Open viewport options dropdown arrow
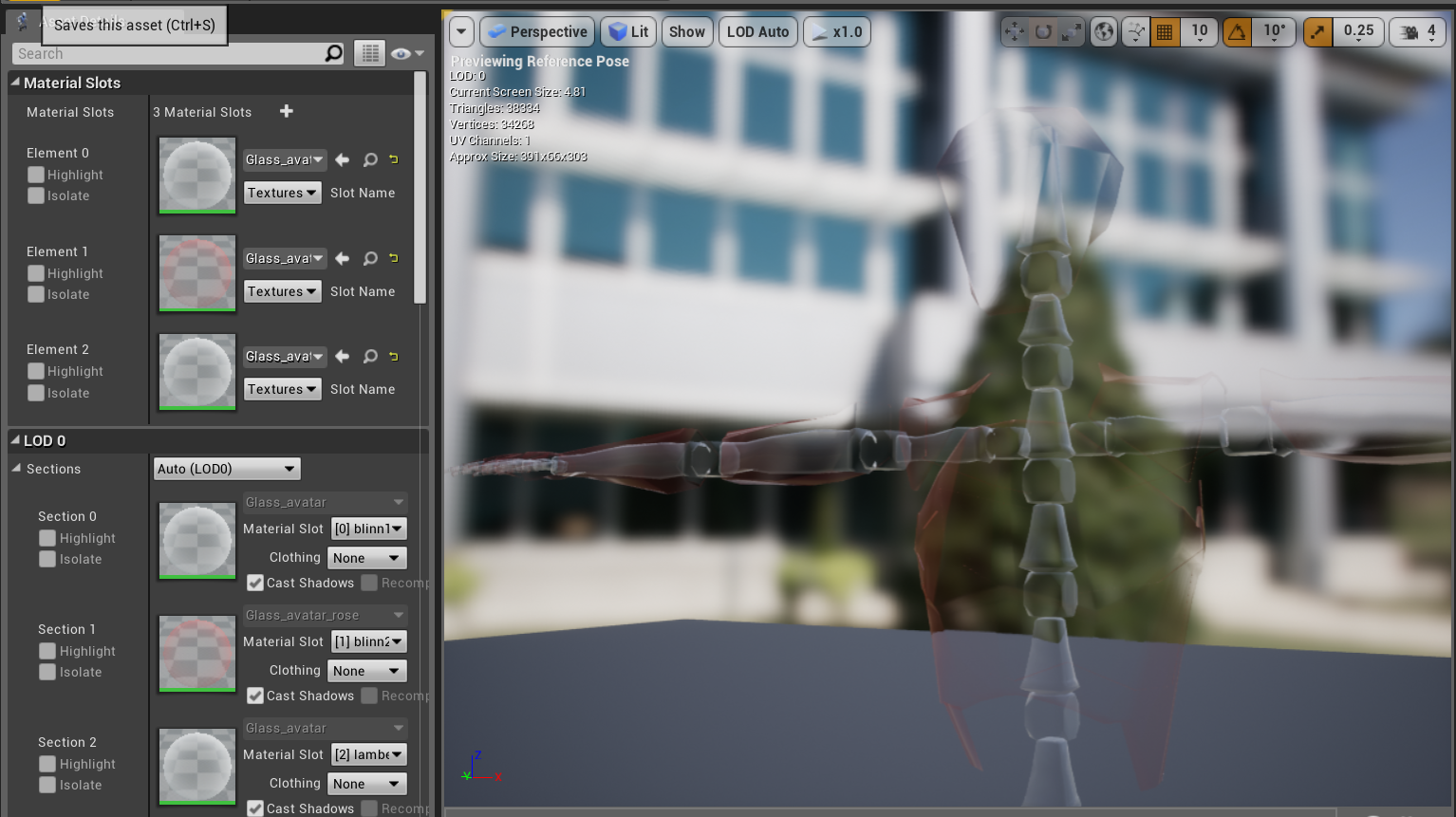1456x817 pixels. pos(461,31)
